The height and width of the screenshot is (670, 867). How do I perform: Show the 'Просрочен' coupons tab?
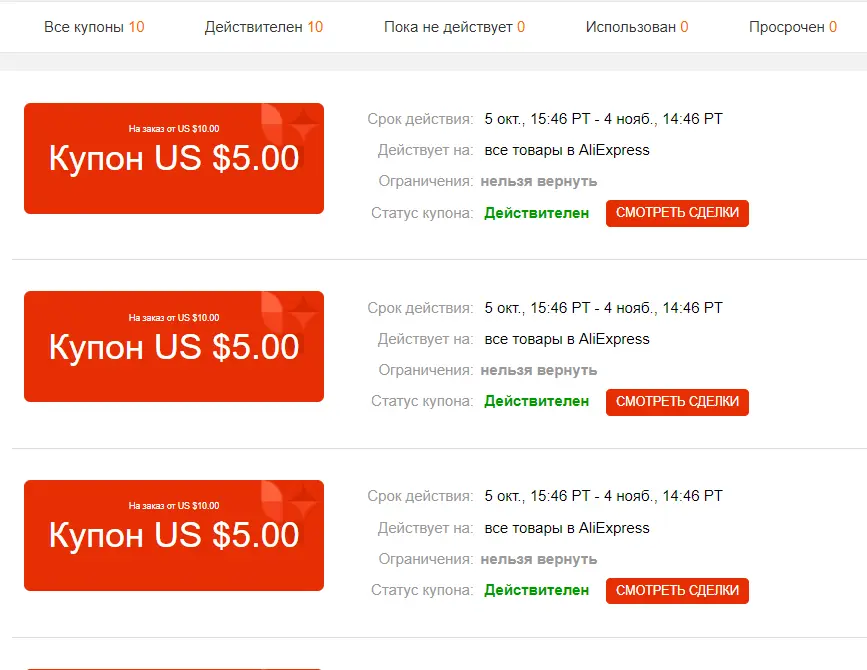792,27
